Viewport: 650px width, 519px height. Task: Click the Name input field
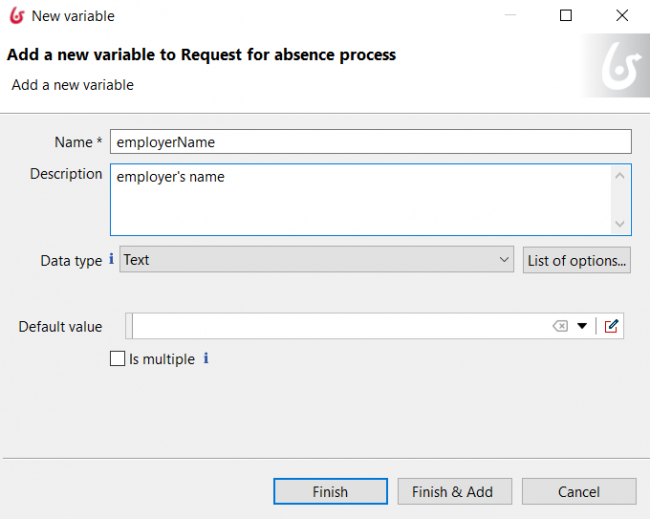tap(371, 142)
